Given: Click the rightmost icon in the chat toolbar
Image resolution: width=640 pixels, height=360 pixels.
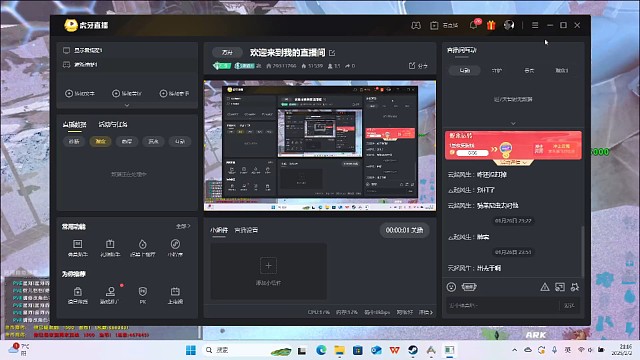Looking at the screenshot, I should [x=575, y=287].
